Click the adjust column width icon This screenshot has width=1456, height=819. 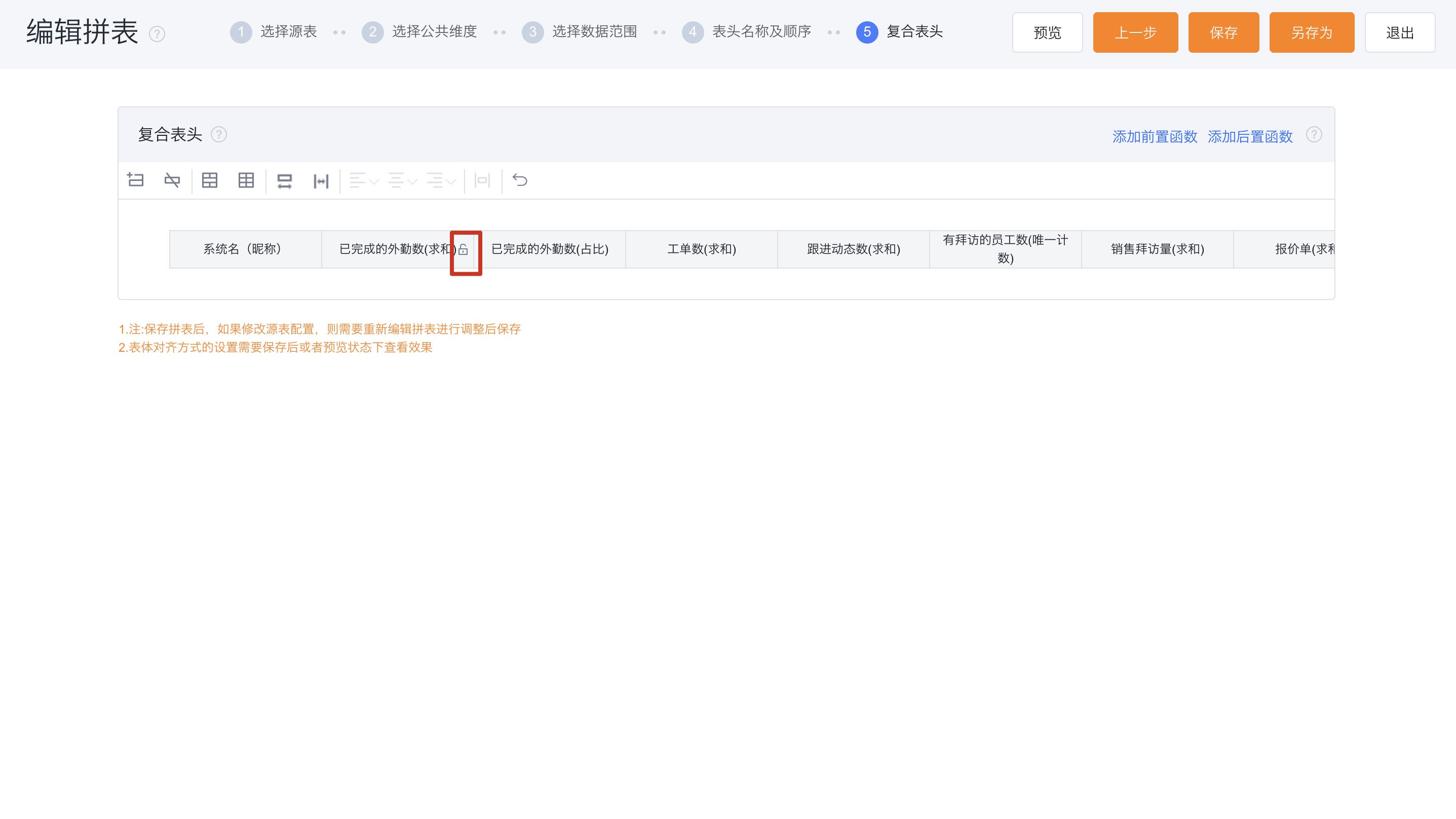(321, 180)
